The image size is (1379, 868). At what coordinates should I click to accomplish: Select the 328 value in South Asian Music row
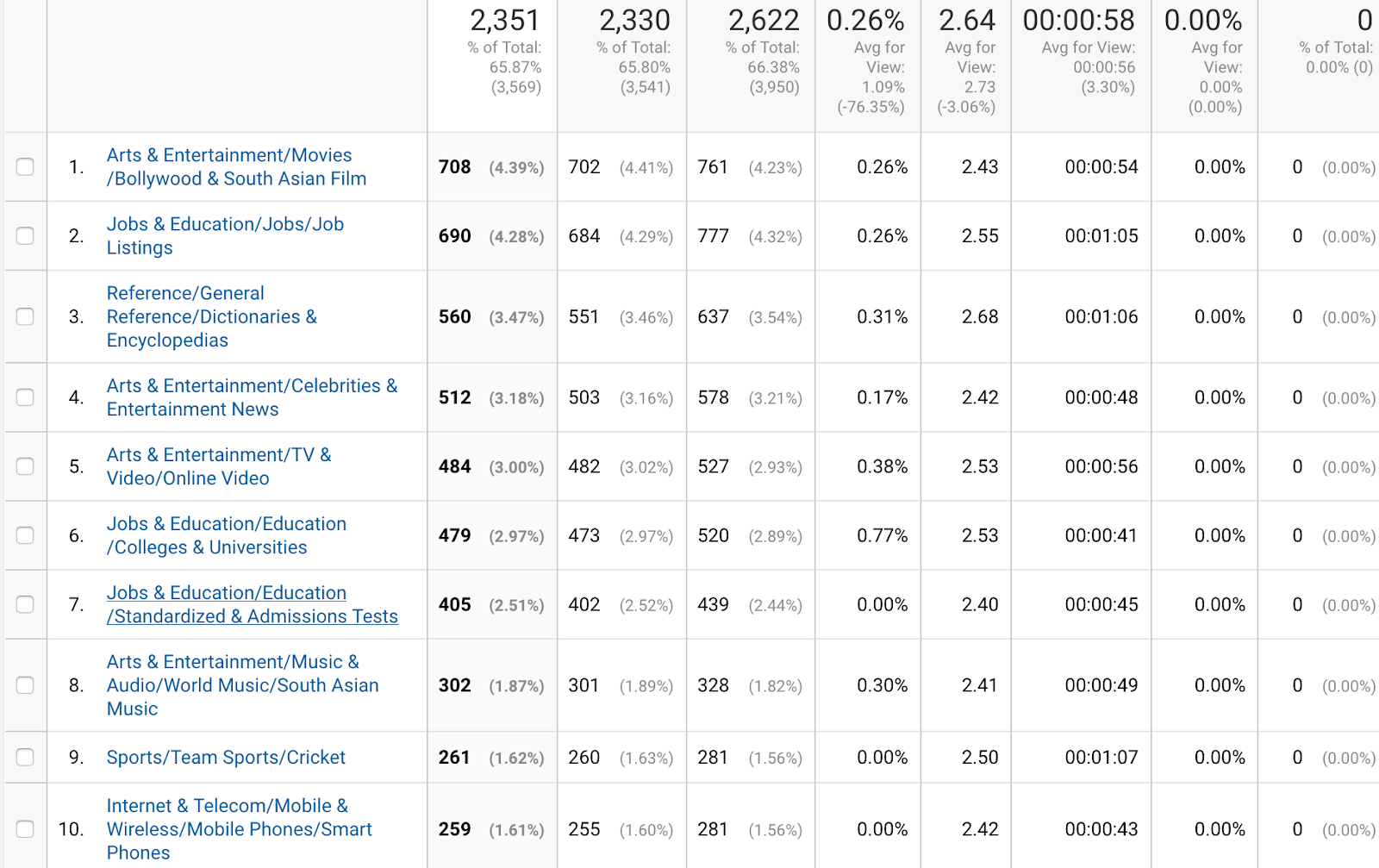714,685
